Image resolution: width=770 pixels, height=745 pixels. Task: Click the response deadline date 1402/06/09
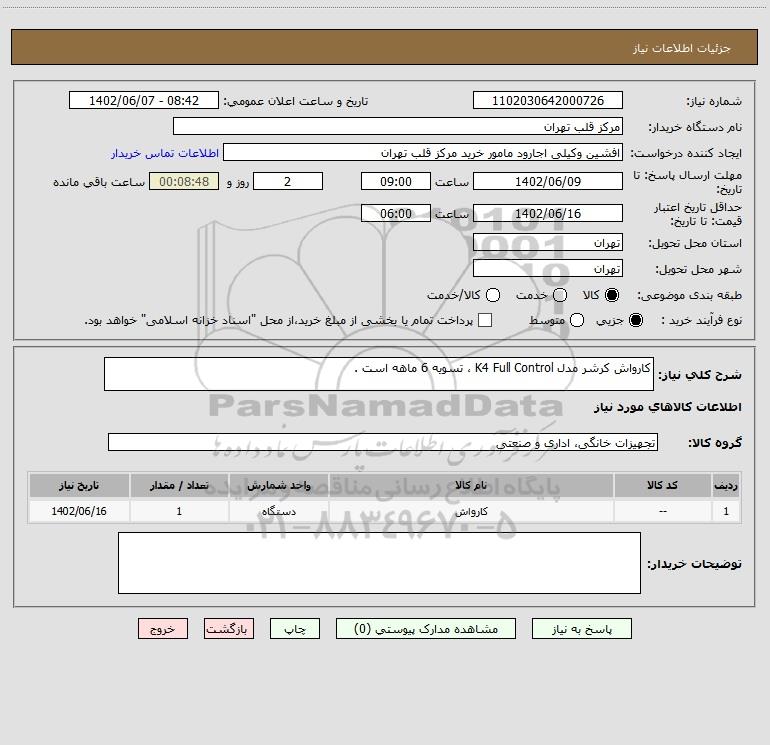[548, 181]
